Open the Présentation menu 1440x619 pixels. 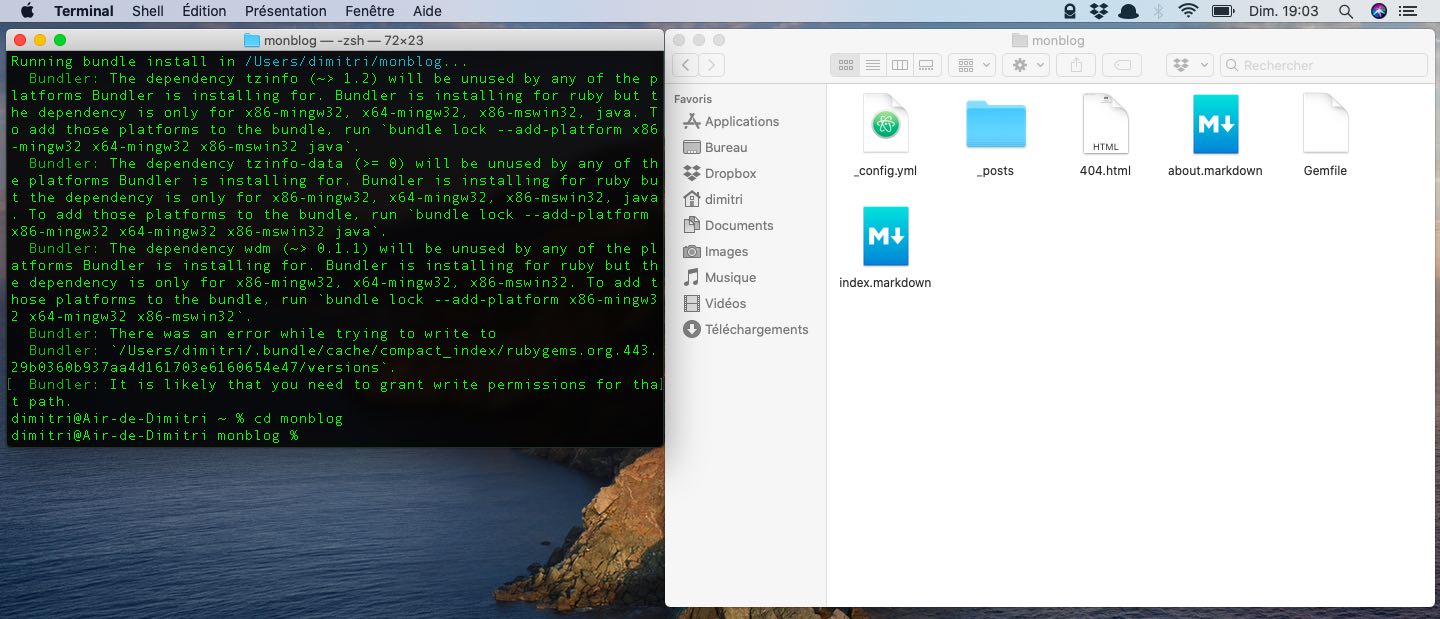coord(285,11)
